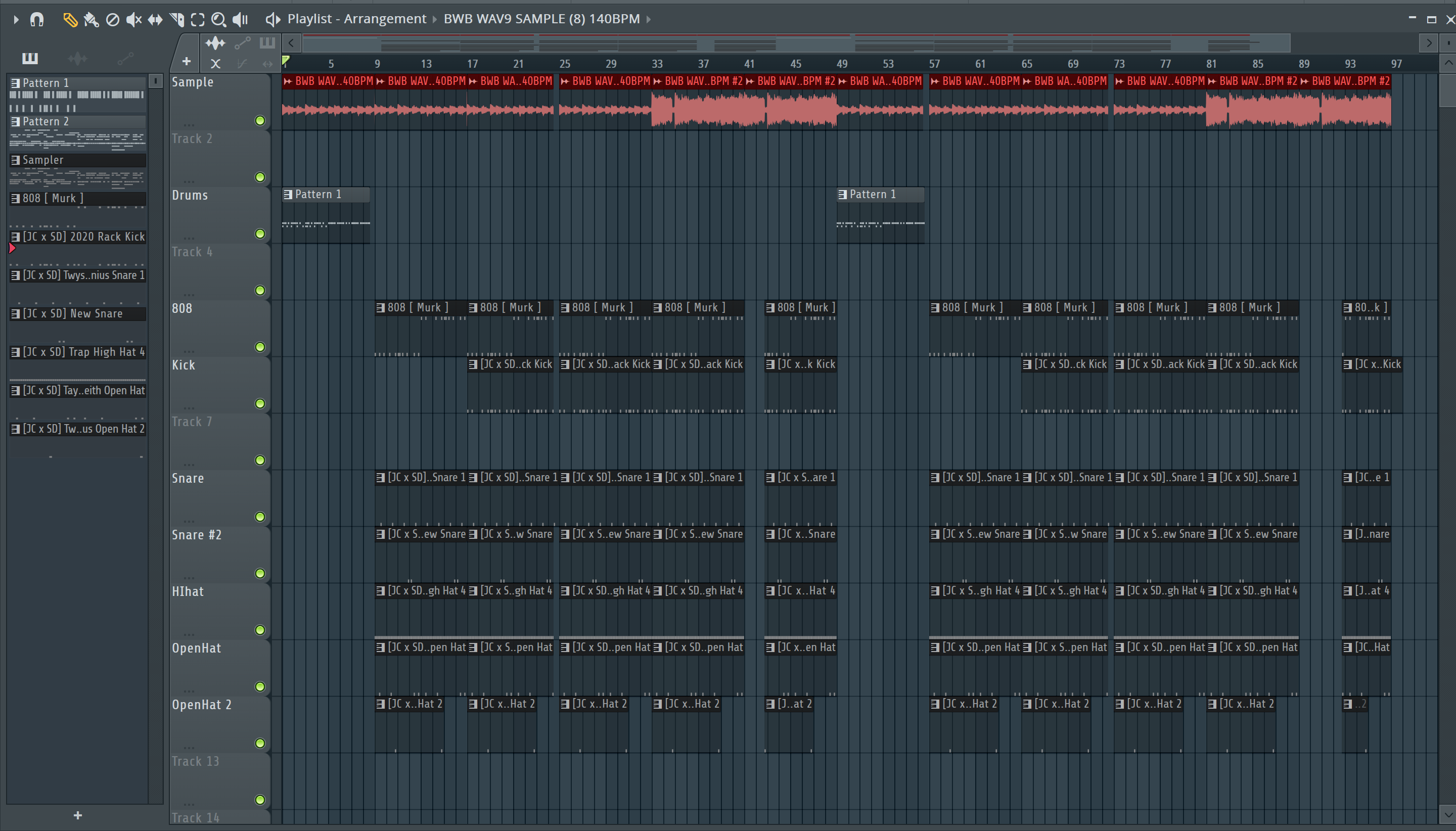
Task: Mute the Sample track via green light
Action: [x=260, y=120]
